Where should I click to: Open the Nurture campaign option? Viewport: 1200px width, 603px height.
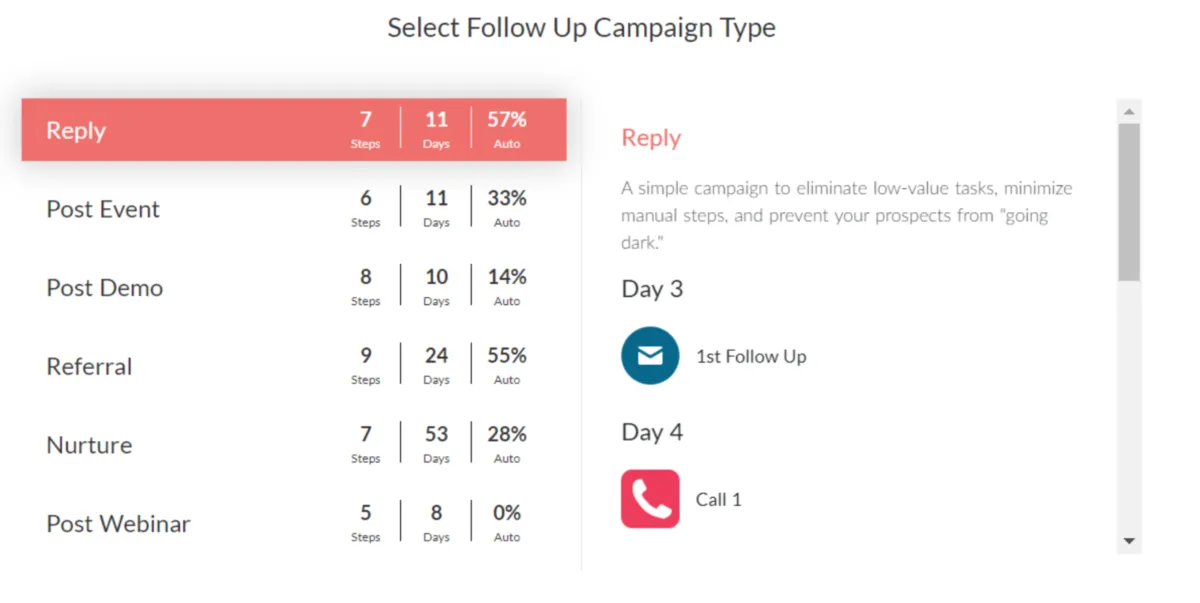[x=89, y=445]
